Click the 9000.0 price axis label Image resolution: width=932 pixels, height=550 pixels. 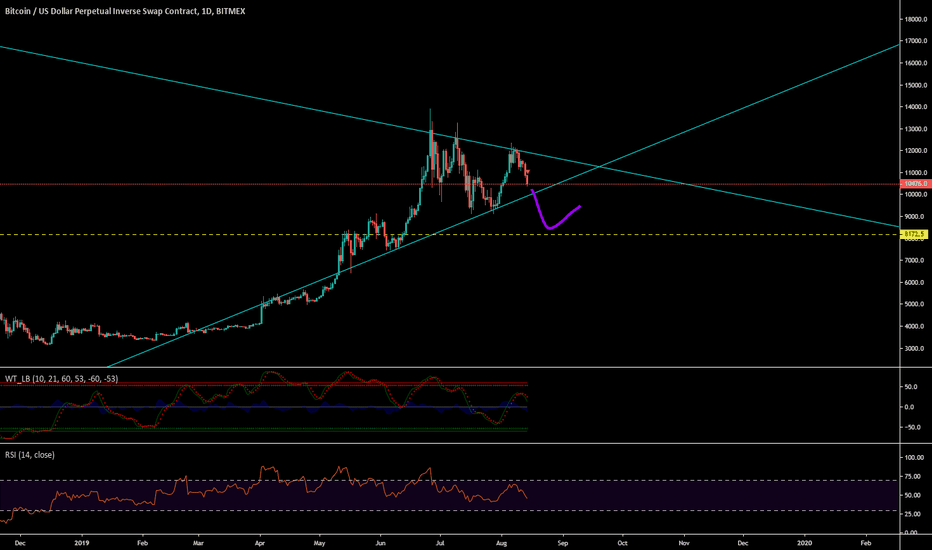coord(915,216)
